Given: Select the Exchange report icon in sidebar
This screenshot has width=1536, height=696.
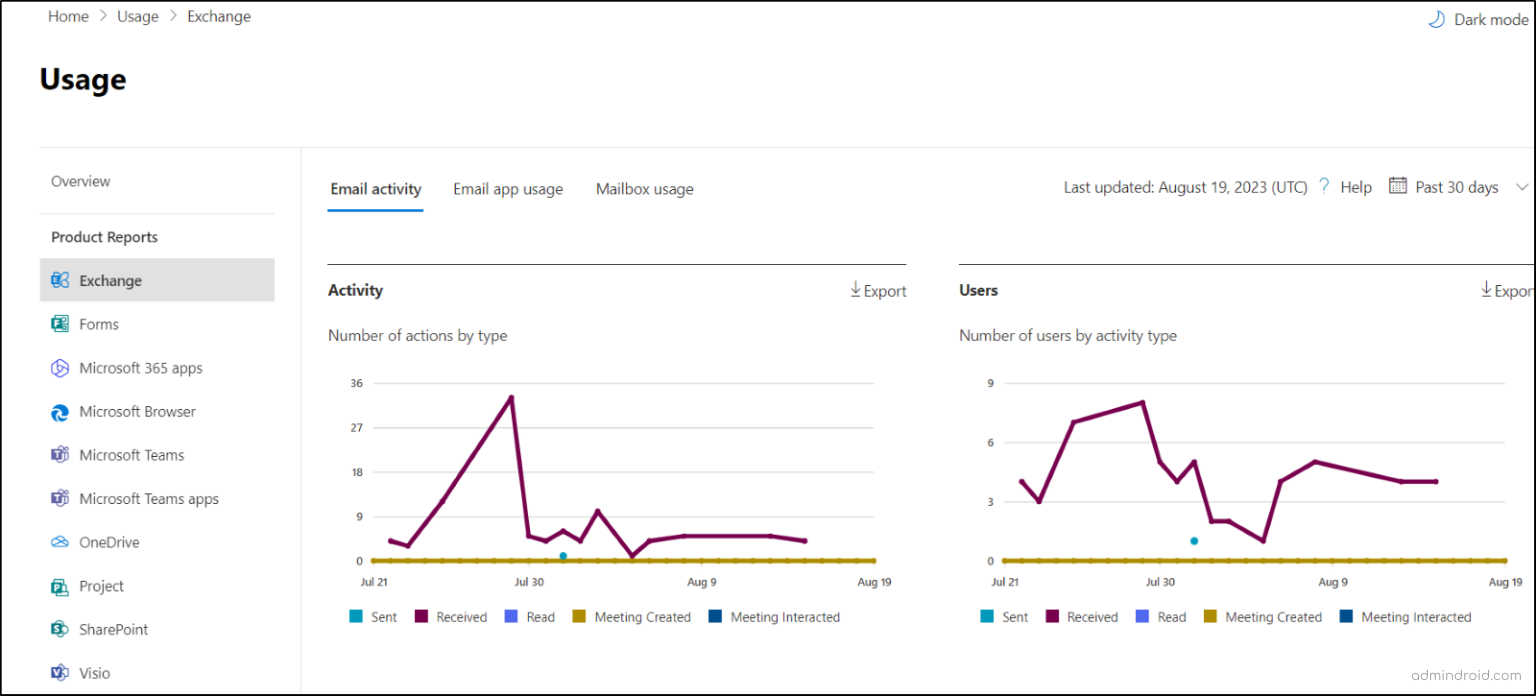Looking at the screenshot, I should tap(61, 280).
